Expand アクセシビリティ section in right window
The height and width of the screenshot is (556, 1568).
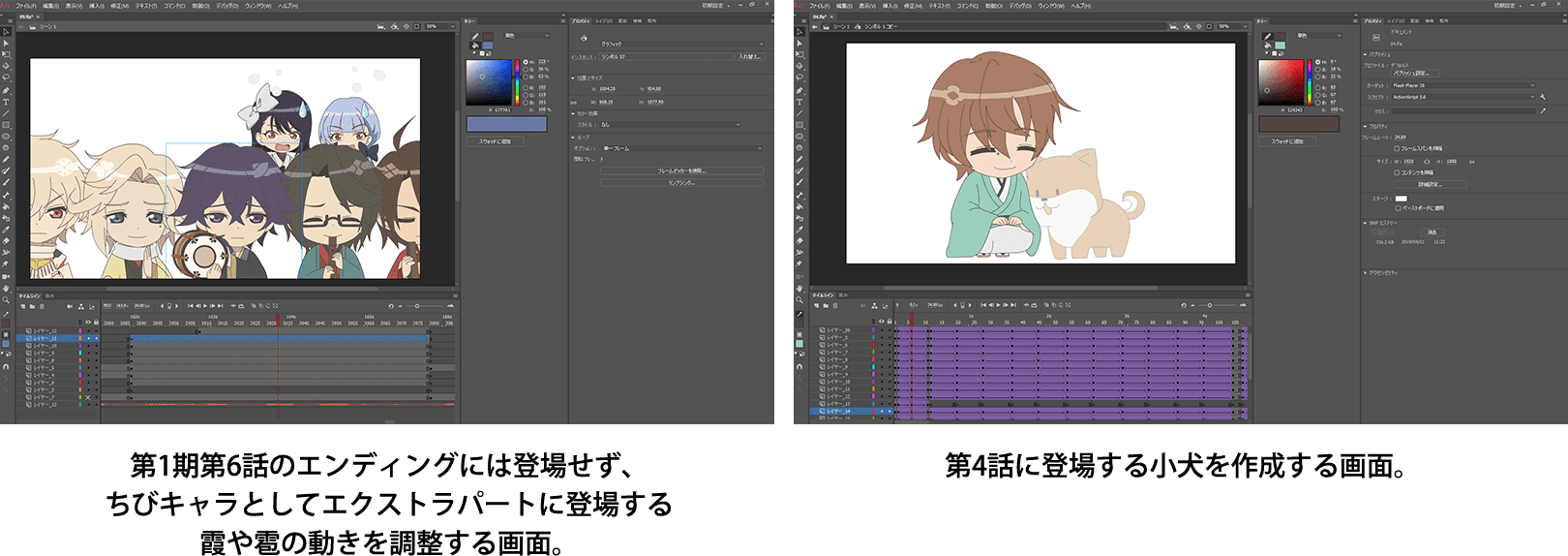(1366, 272)
